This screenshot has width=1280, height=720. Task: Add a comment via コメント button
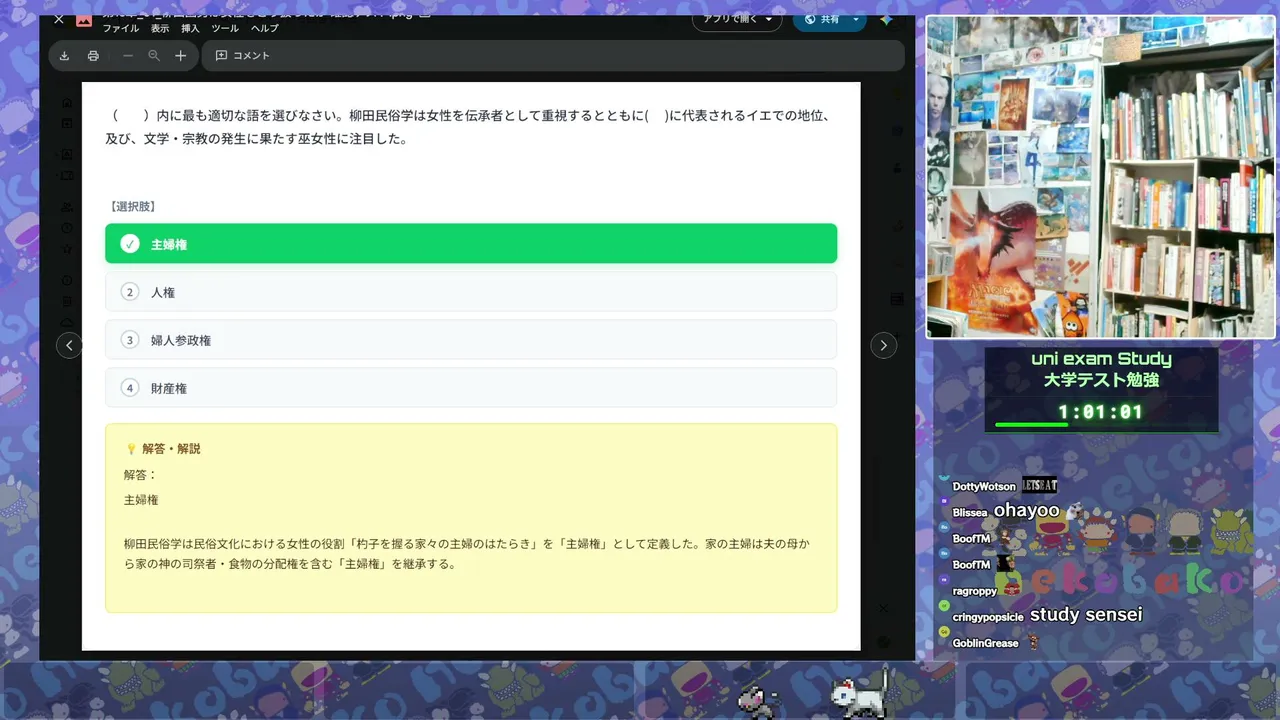pyautogui.click(x=243, y=56)
